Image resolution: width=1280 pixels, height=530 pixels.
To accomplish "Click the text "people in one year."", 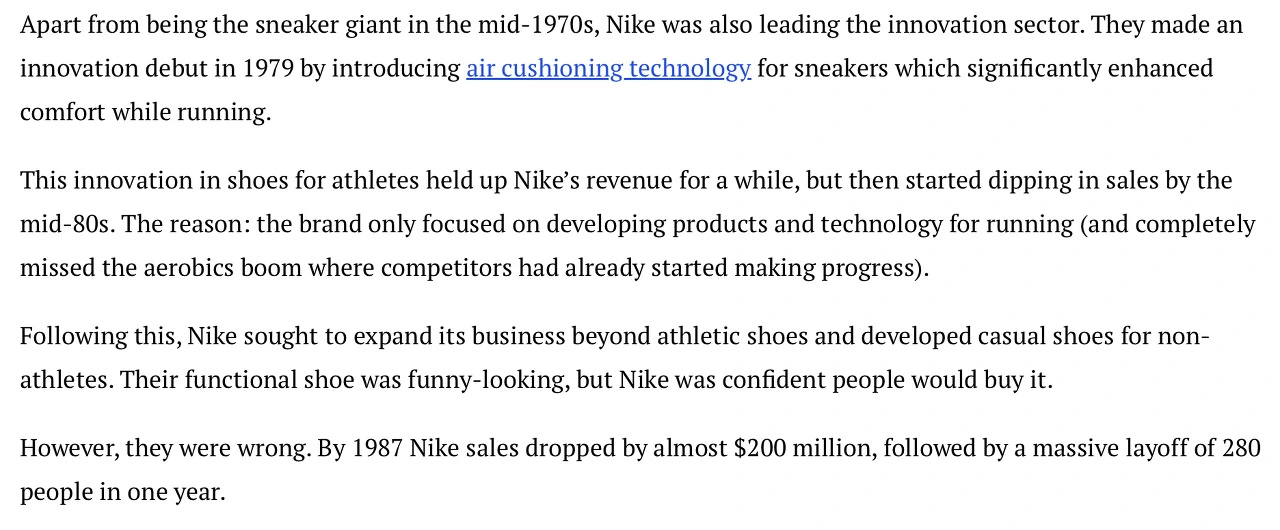I will pyautogui.click(x=122, y=493).
